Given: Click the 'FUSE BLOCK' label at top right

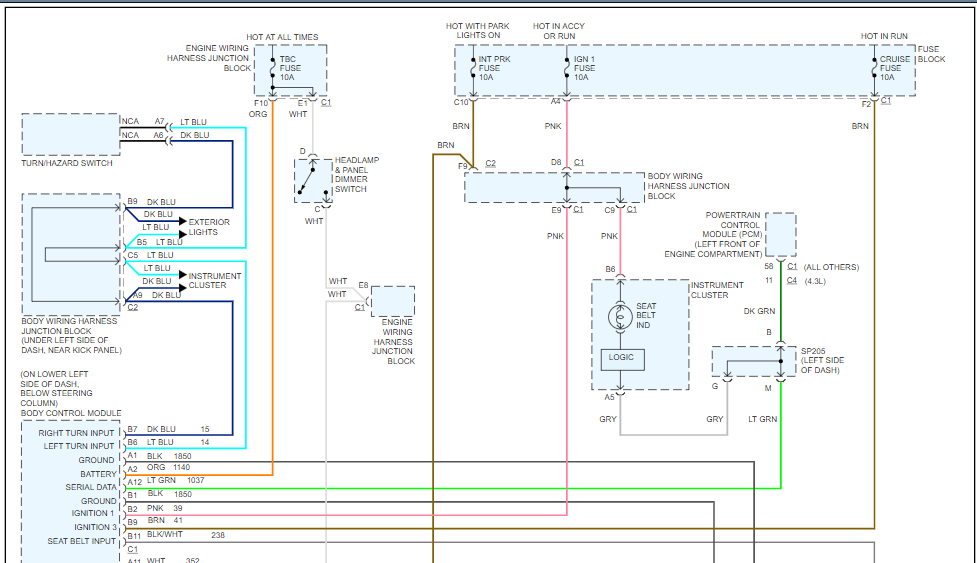Looking at the screenshot, I should click(x=931, y=53).
